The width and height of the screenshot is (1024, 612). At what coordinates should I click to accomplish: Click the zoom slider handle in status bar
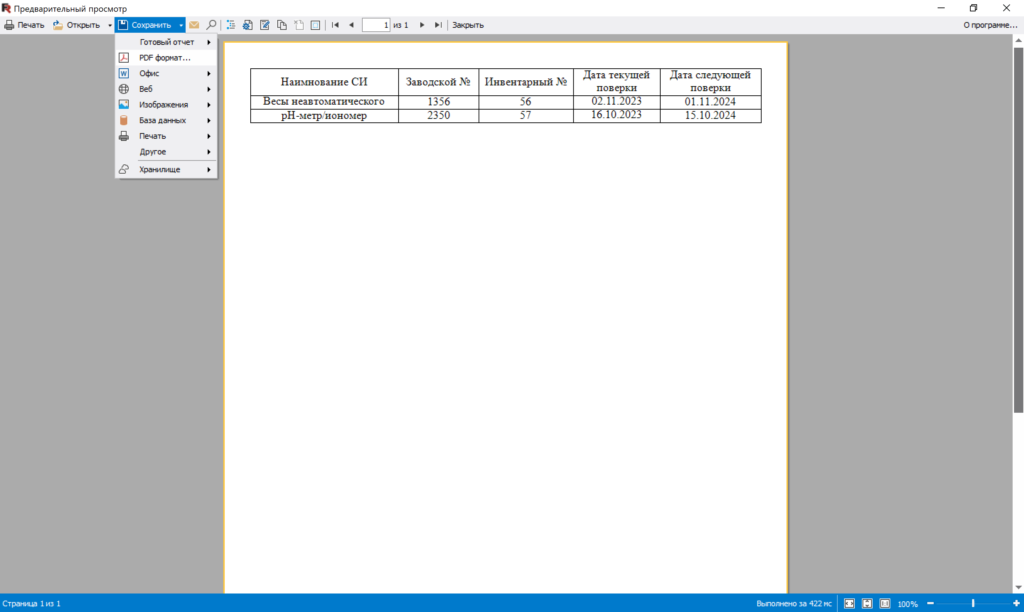click(972, 604)
